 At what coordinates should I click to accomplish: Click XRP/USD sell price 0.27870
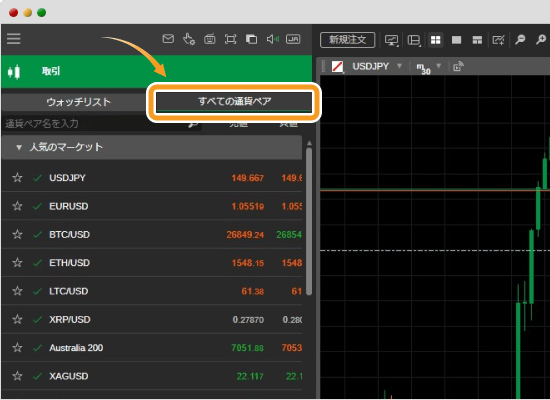(x=248, y=320)
